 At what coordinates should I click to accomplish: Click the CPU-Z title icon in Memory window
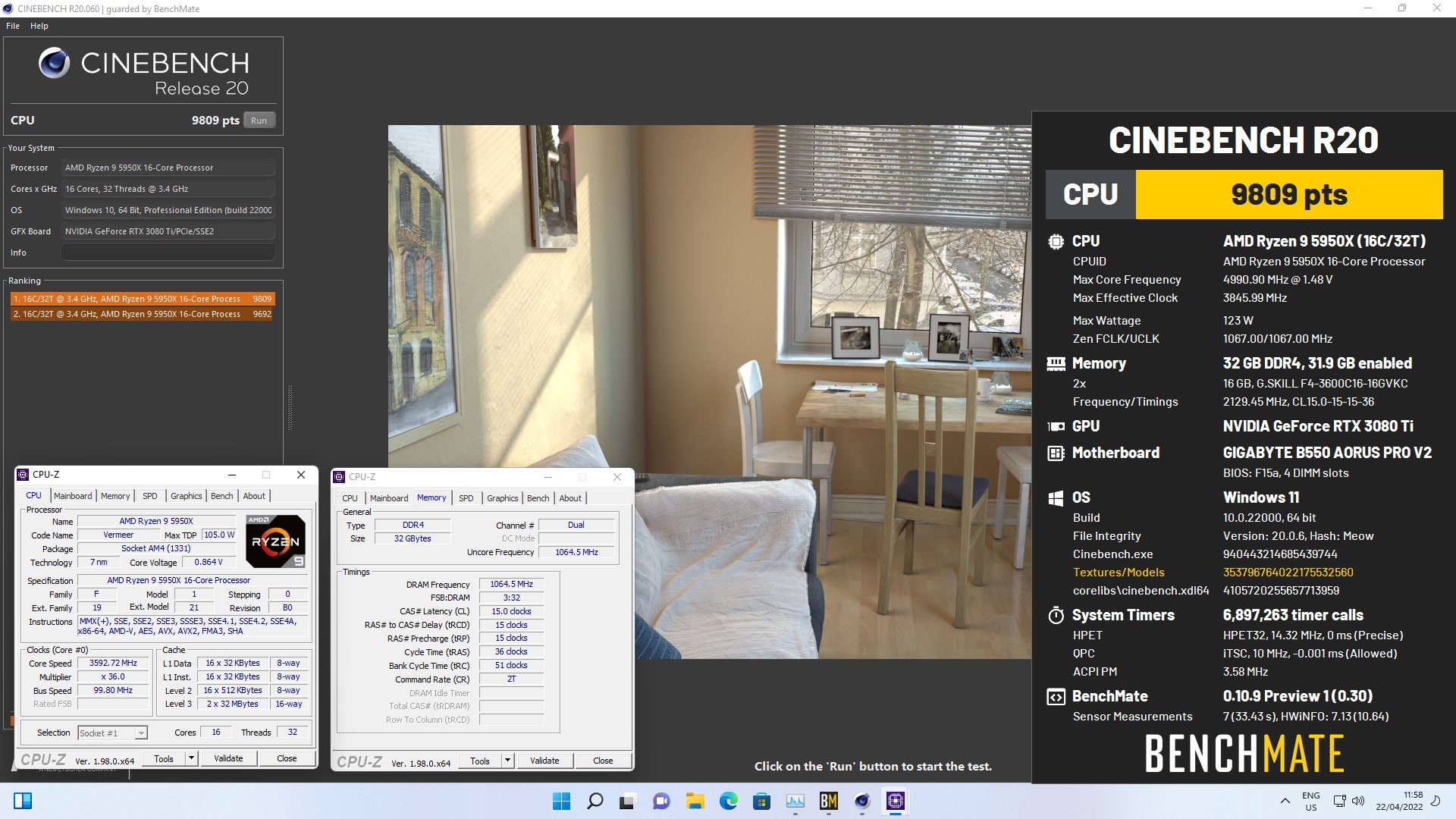point(339,477)
